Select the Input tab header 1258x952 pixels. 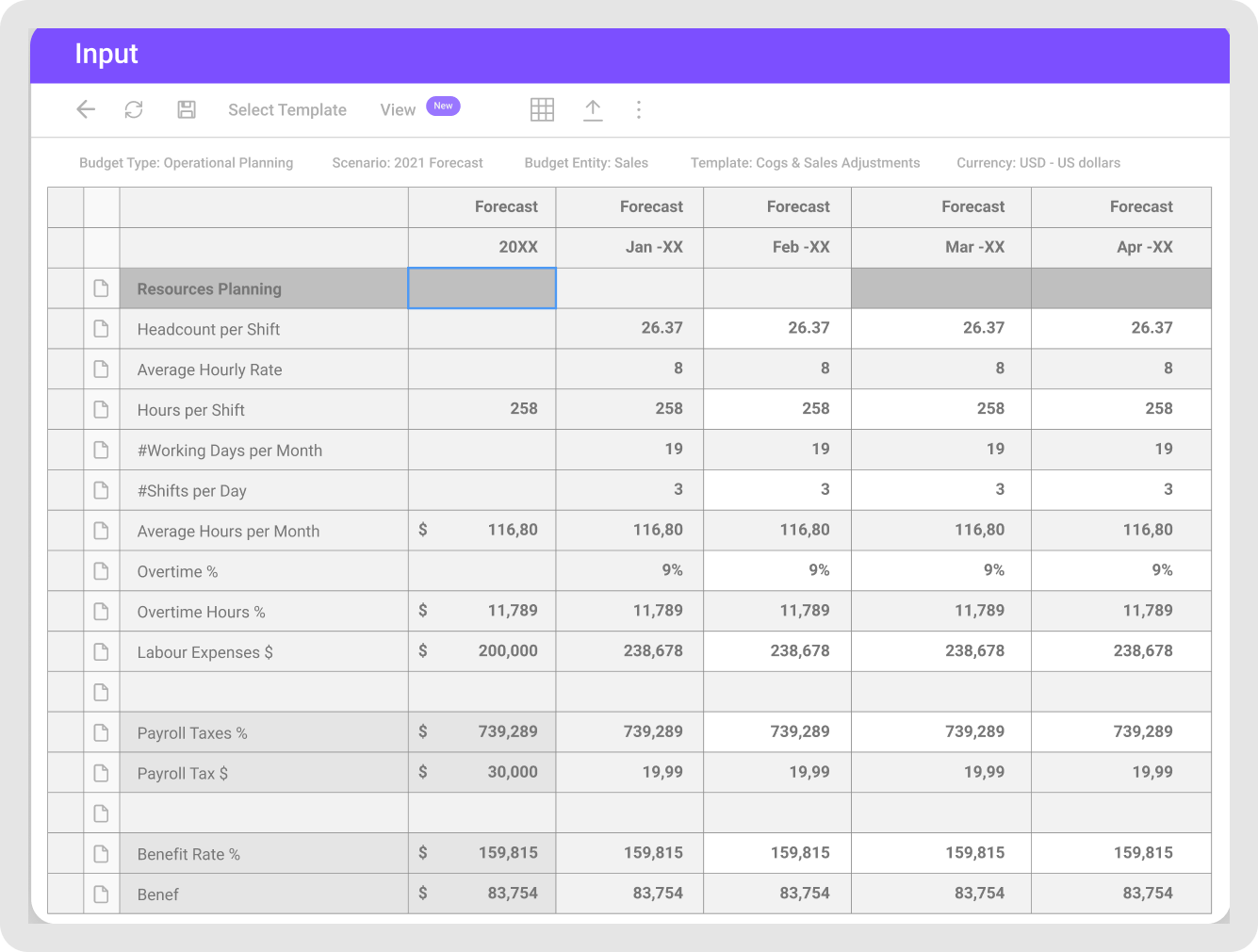106,54
